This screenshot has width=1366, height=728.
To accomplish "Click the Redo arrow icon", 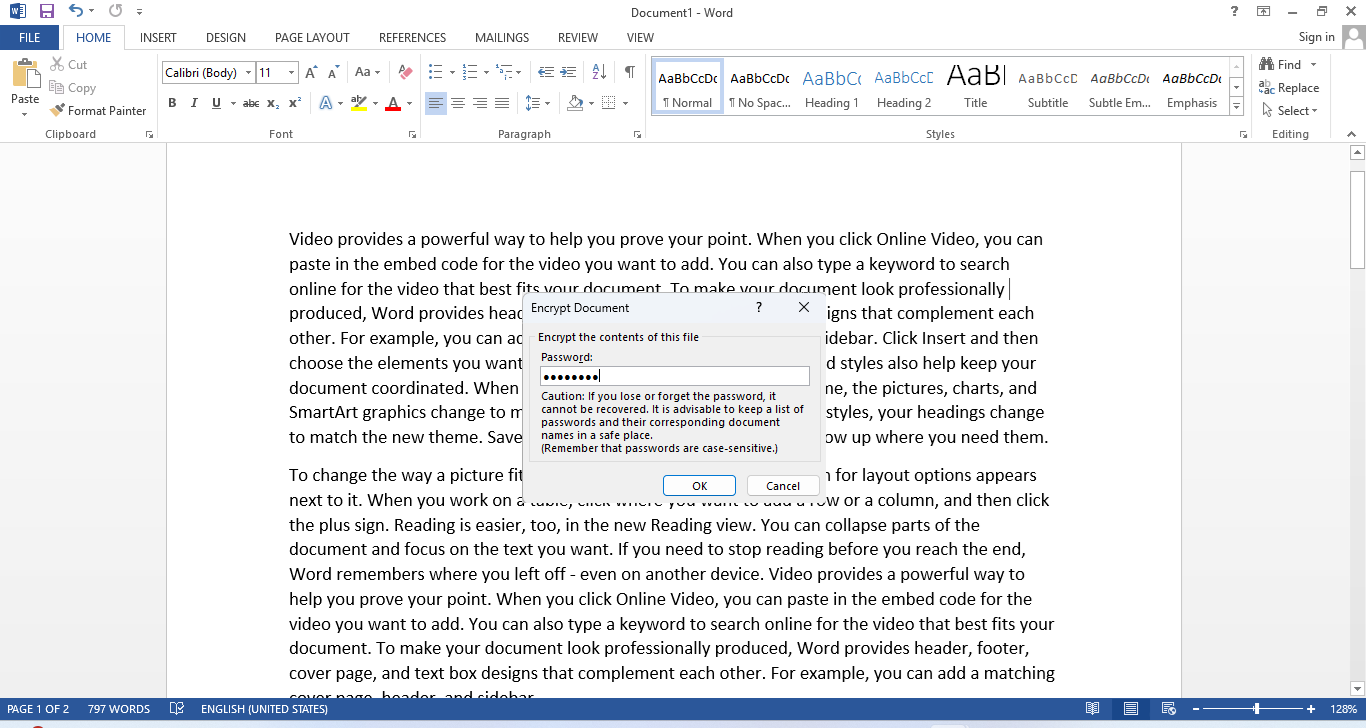I will point(115,12).
